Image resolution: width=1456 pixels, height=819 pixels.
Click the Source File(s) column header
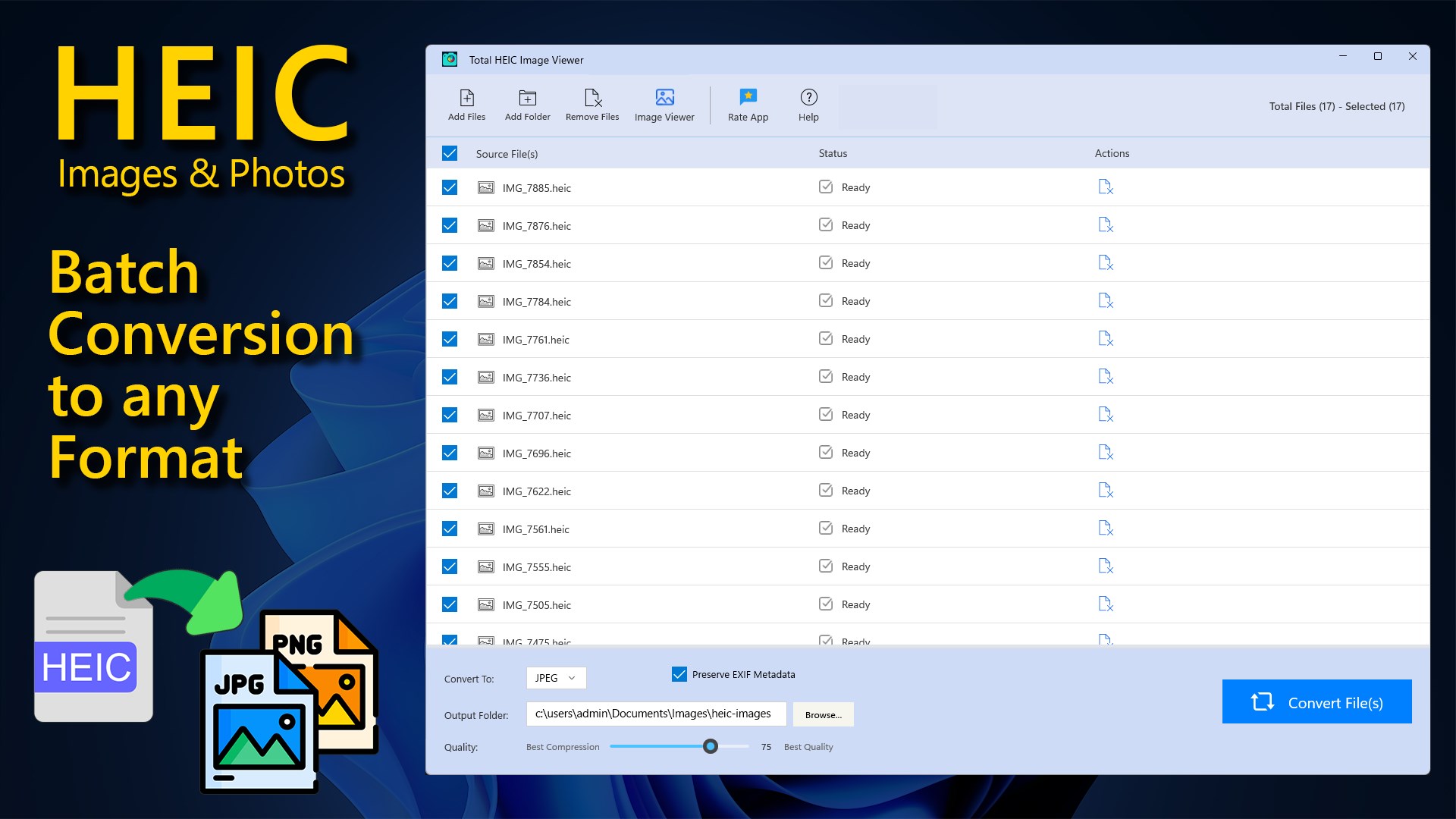506,153
